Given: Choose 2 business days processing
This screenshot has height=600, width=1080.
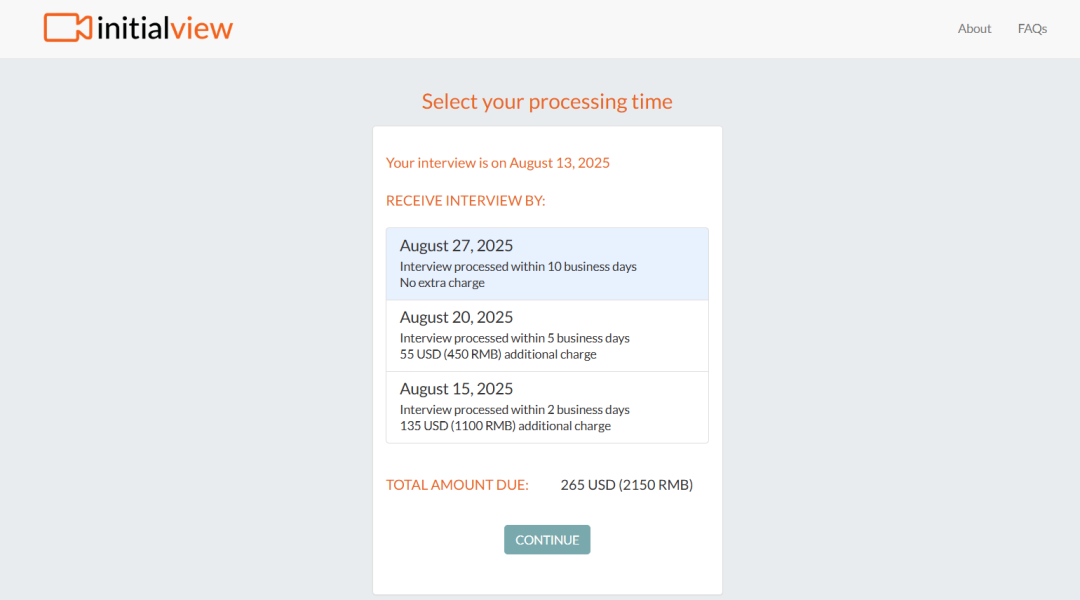Looking at the screenshot, I should [x=515, y=410].
